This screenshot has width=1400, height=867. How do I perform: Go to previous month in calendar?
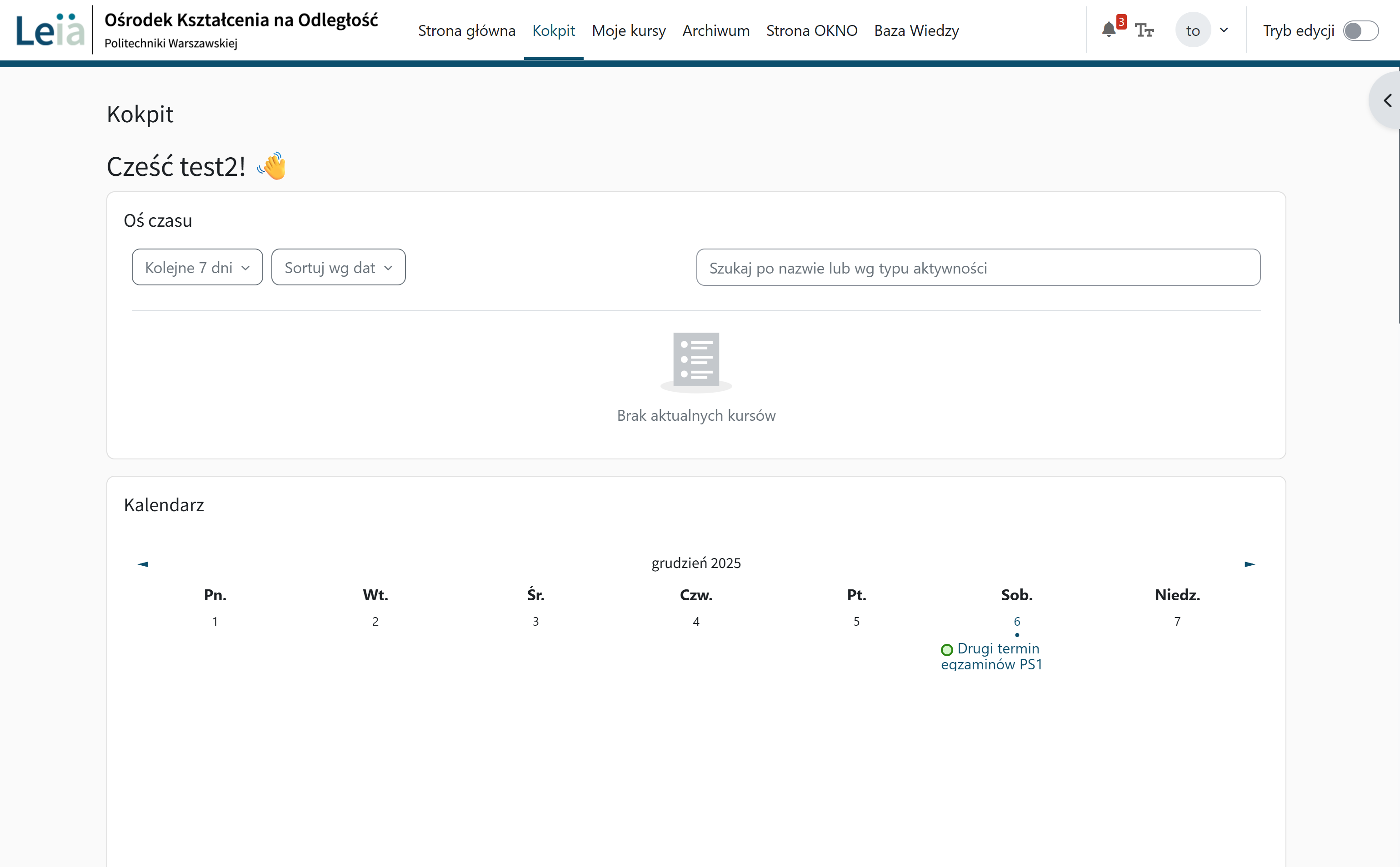pos(143,564)
